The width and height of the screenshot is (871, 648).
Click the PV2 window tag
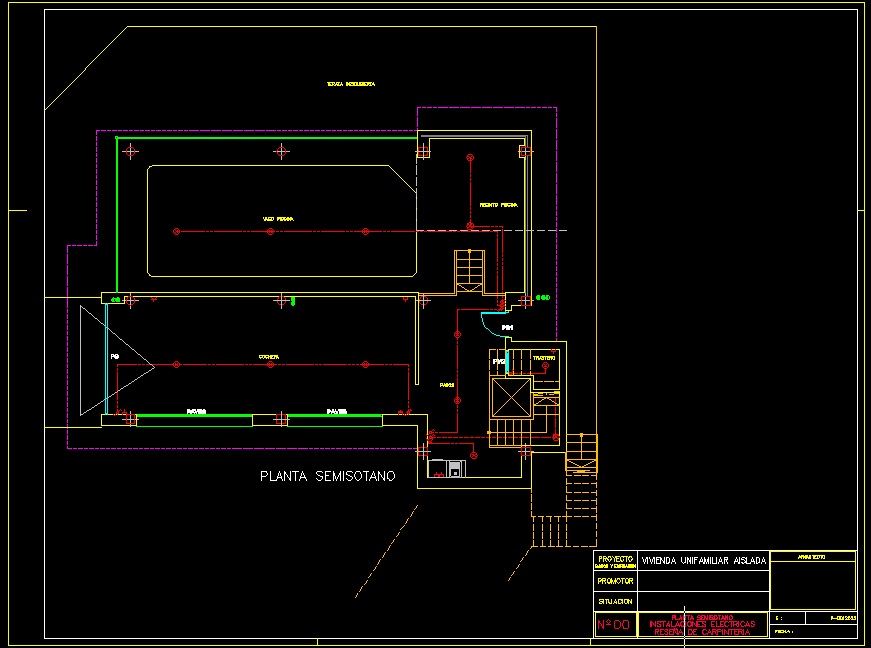[x=499, y=361]
